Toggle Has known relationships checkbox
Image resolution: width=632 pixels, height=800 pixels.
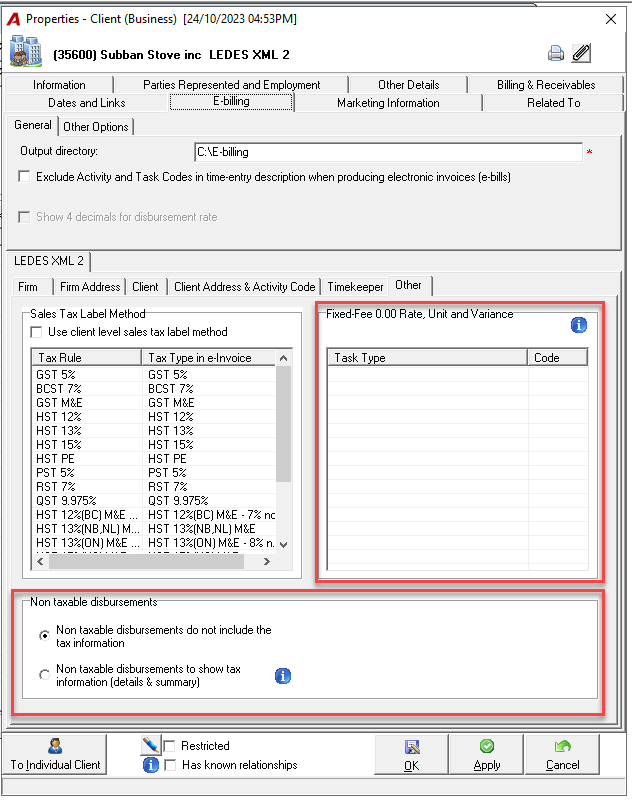click(x=170, y=765)
